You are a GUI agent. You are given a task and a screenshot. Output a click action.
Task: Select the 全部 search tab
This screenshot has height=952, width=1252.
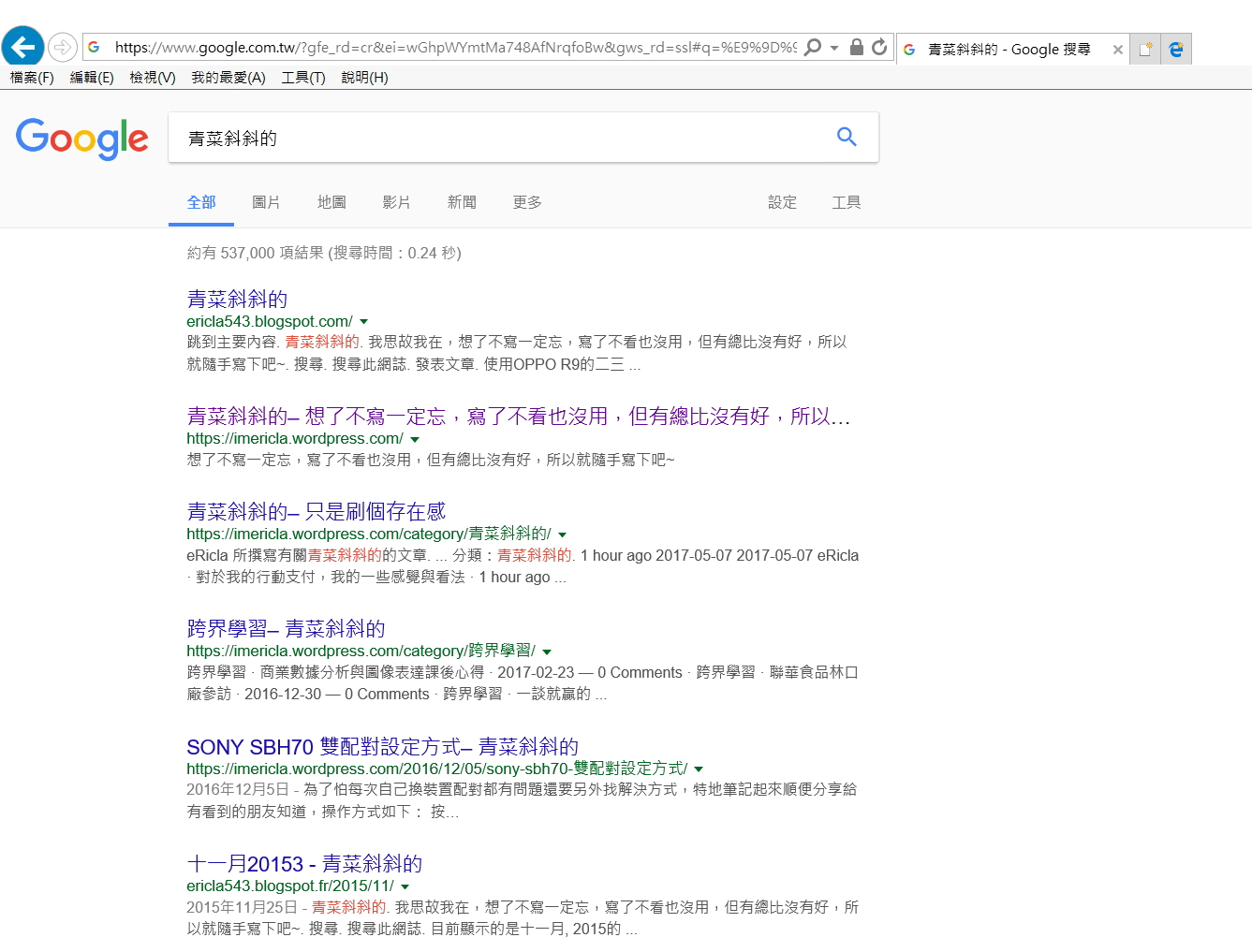201,202
